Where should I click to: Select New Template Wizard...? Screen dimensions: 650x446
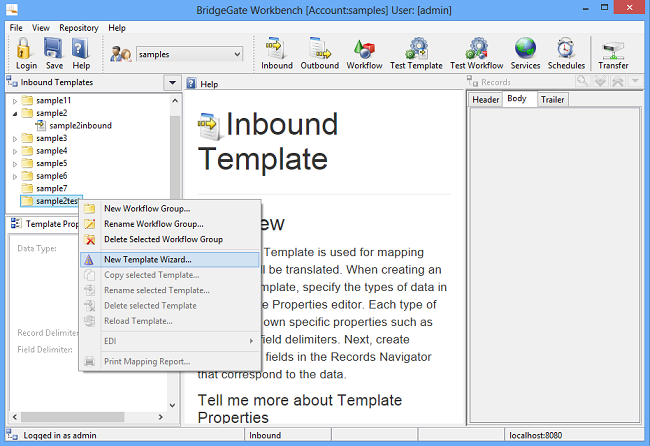coord(170,259)
